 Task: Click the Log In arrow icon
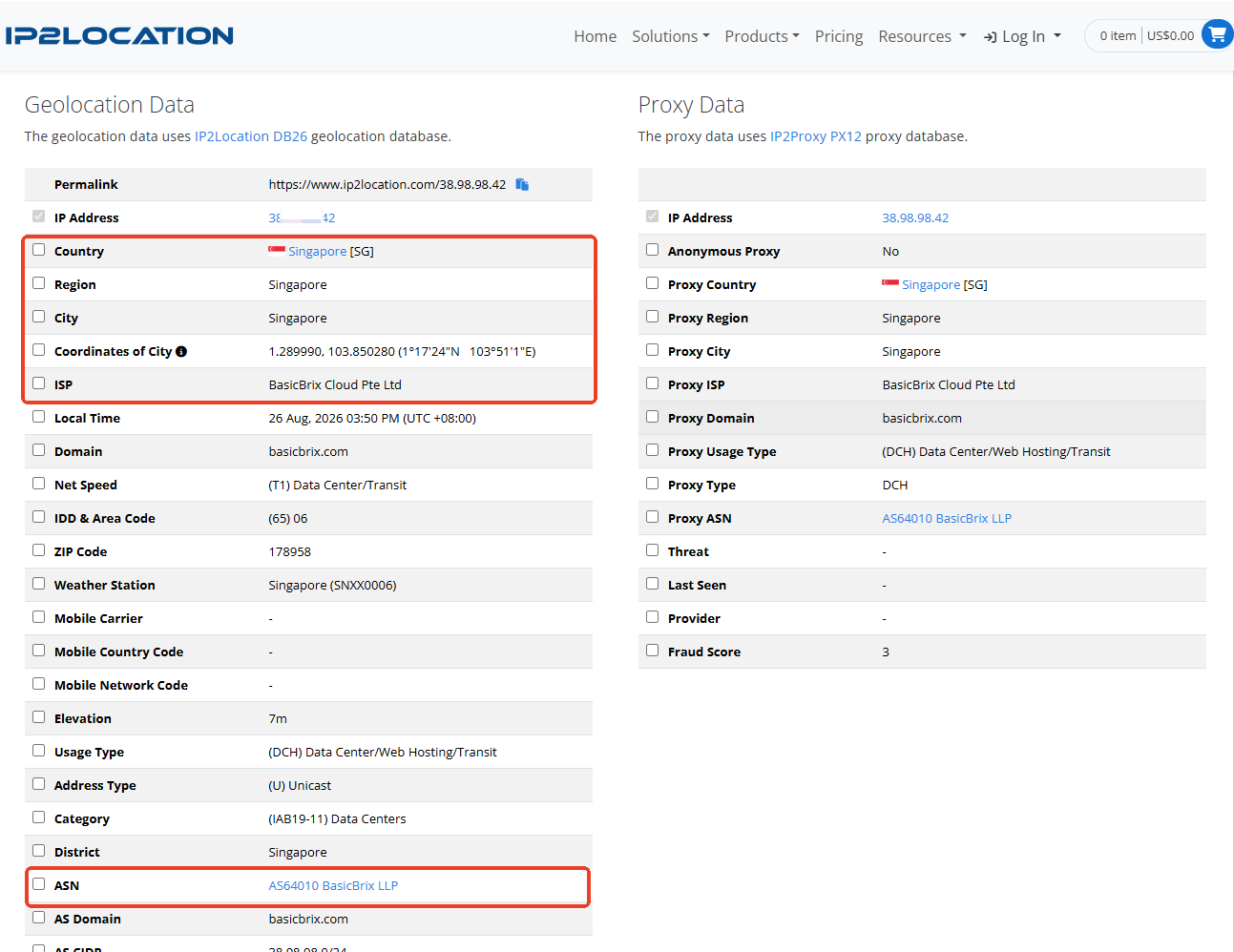click(x=991, y=37)
